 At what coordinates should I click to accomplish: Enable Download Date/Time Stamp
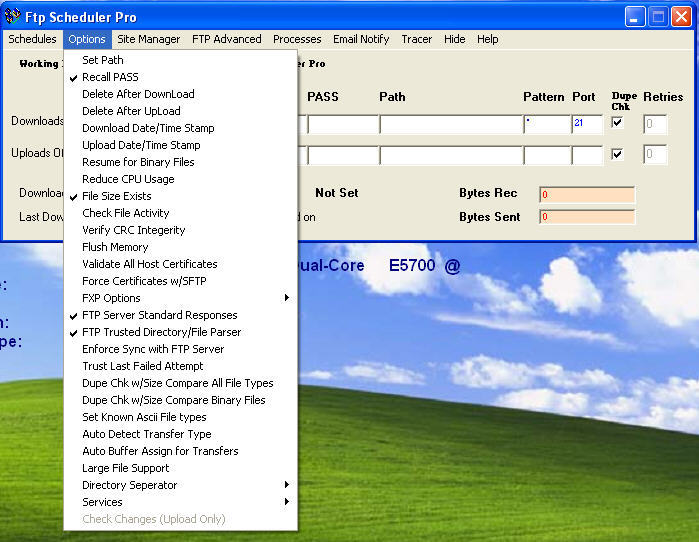181,128
